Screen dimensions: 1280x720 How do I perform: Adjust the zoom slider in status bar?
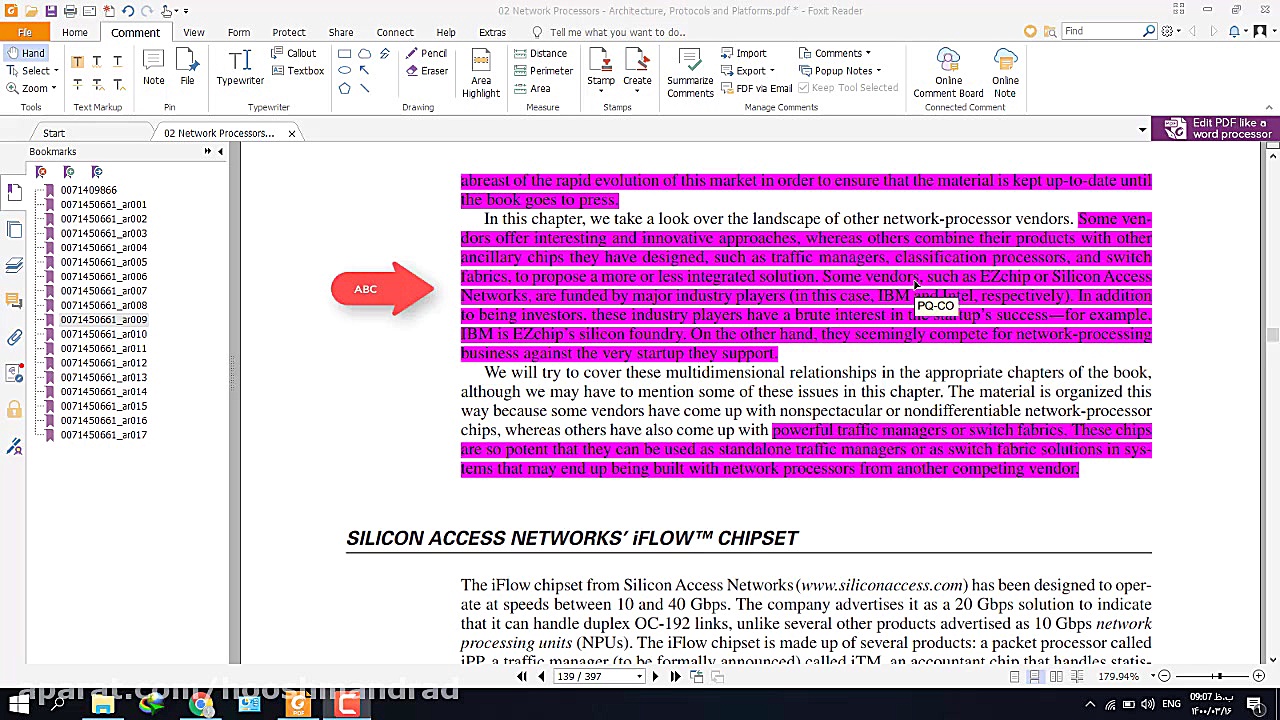point(1218,677)
